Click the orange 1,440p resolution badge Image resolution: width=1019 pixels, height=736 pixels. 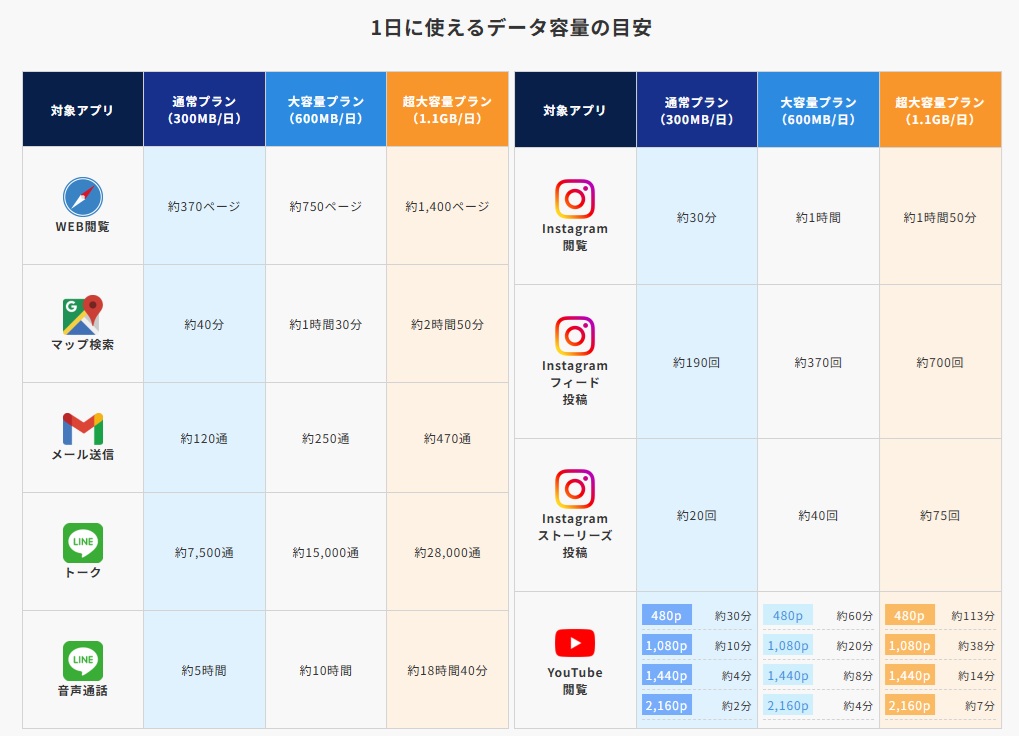pos(909,676)
